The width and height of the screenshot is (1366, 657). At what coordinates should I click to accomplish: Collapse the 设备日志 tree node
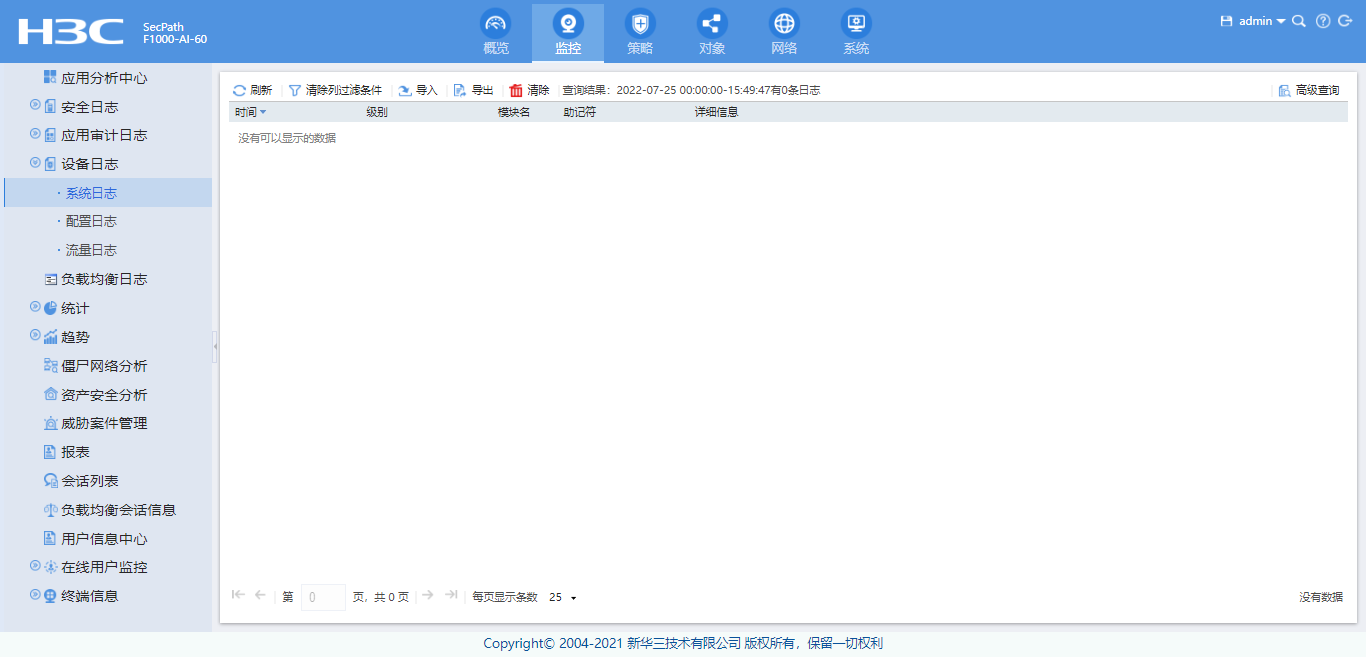[x=35, y=162]
